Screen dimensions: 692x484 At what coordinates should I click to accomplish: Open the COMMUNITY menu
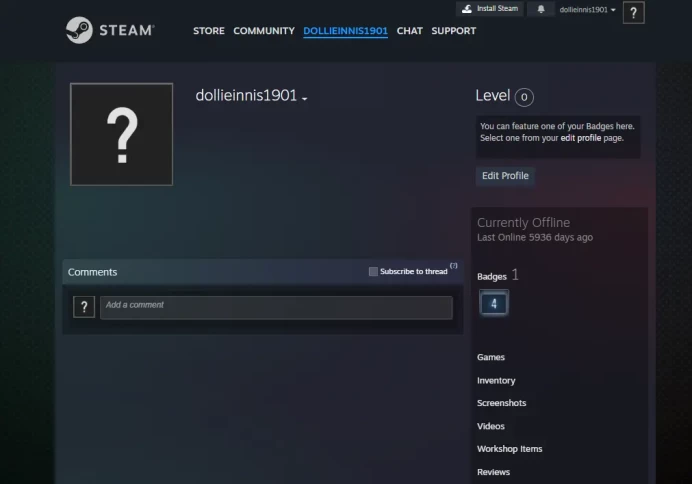[x=264, y=31]
